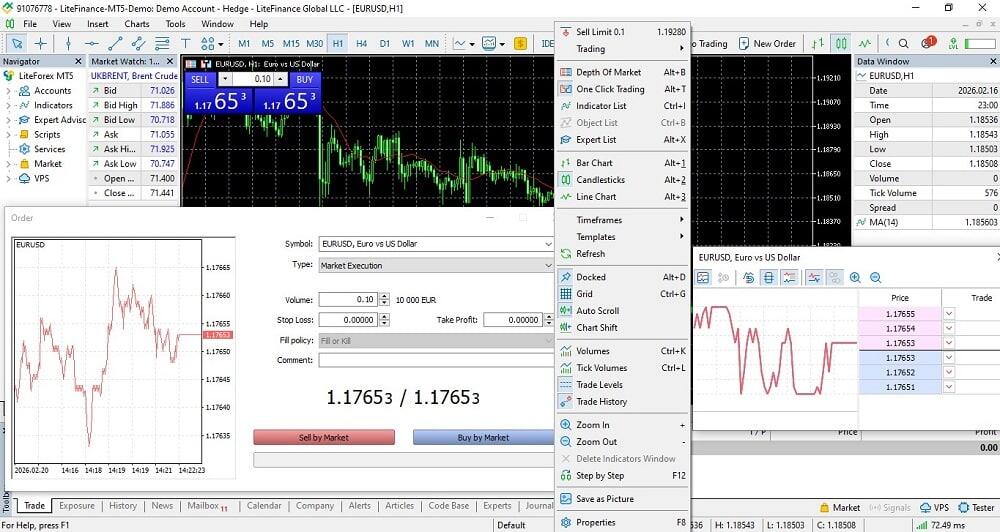1000x532 pixels.
Task: Open the File menu
Action: click(30, 24)
